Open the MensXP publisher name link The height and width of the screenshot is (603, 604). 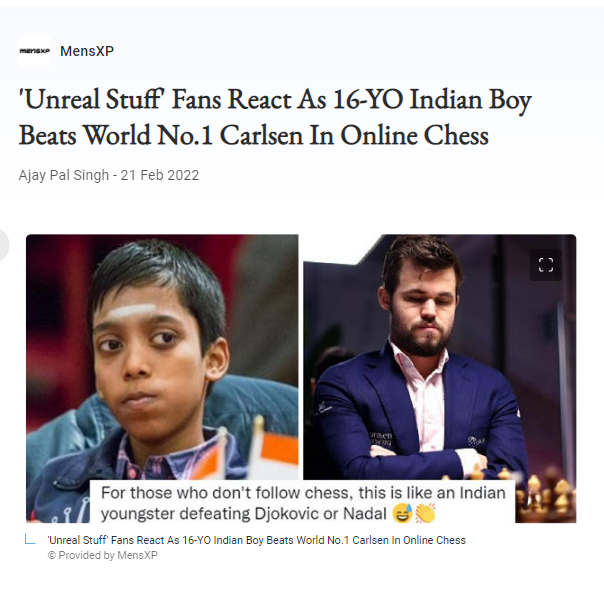[x=87, y=51]
